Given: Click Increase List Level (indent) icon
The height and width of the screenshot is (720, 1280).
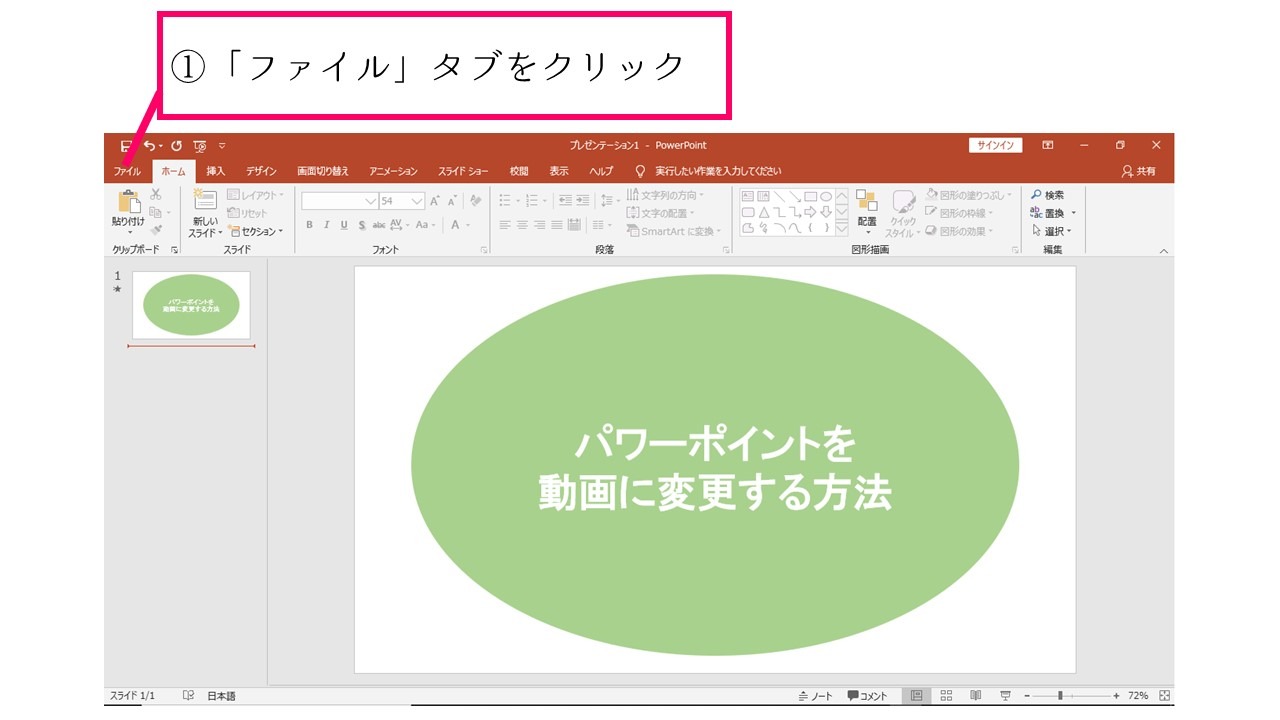Looking at the screenshot, I should pos(583,200).
